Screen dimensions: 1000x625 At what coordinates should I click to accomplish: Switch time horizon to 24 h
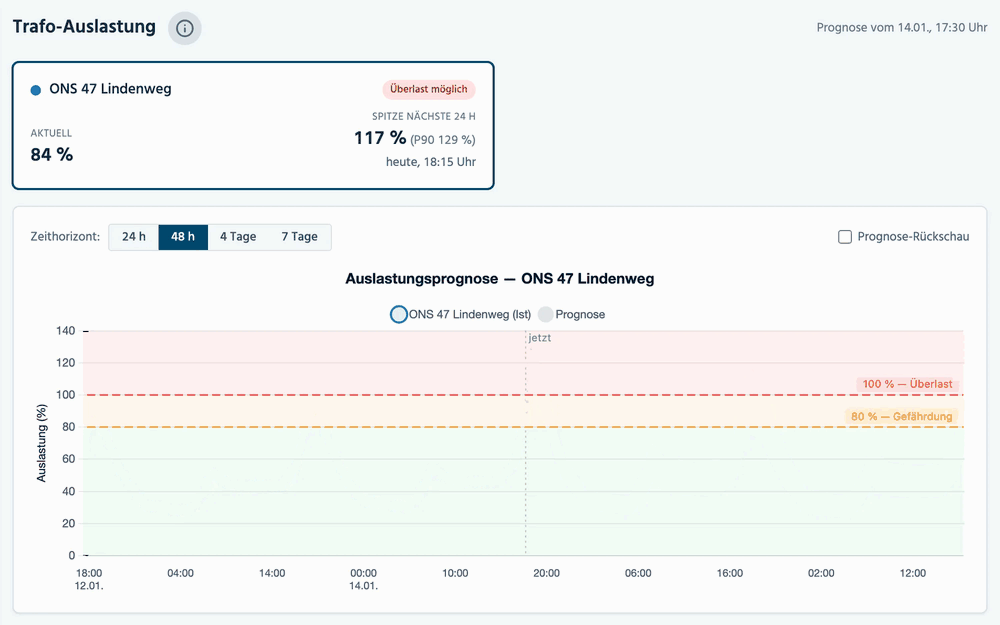coord(134,237)
